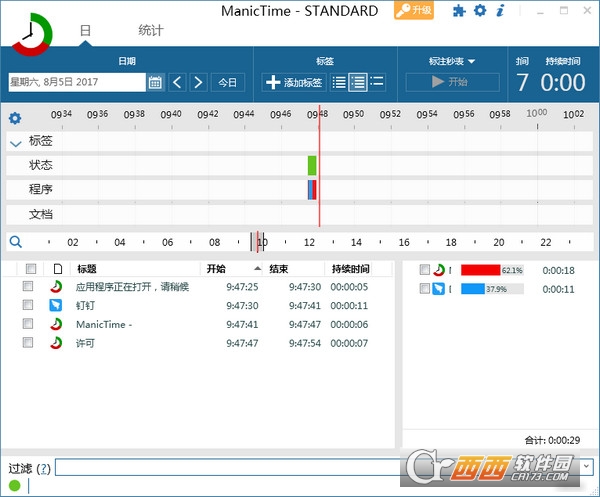Check the 62.1% summary row checkbox
Screen dimensions: 600x497
coord(425,270)
